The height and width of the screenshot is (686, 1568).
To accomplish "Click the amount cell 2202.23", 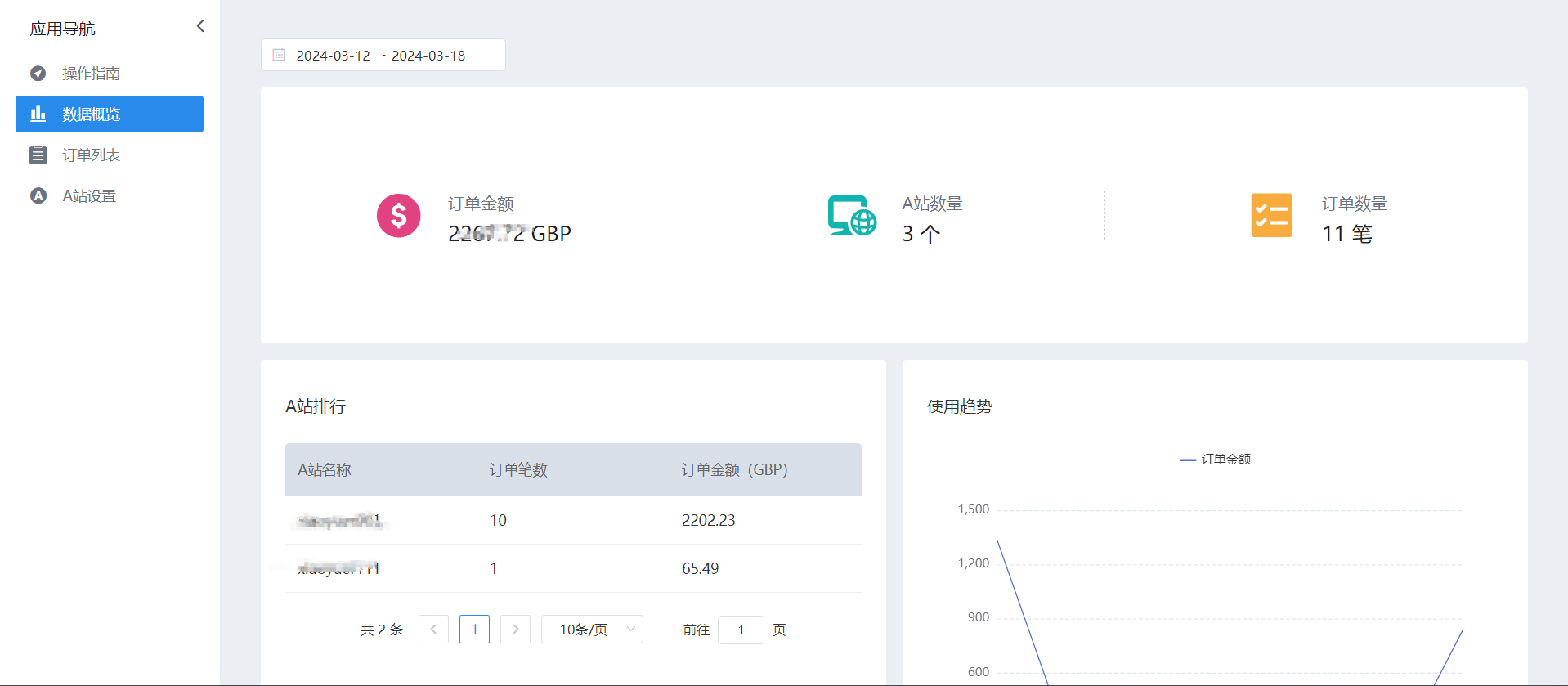I will (709, 521).
